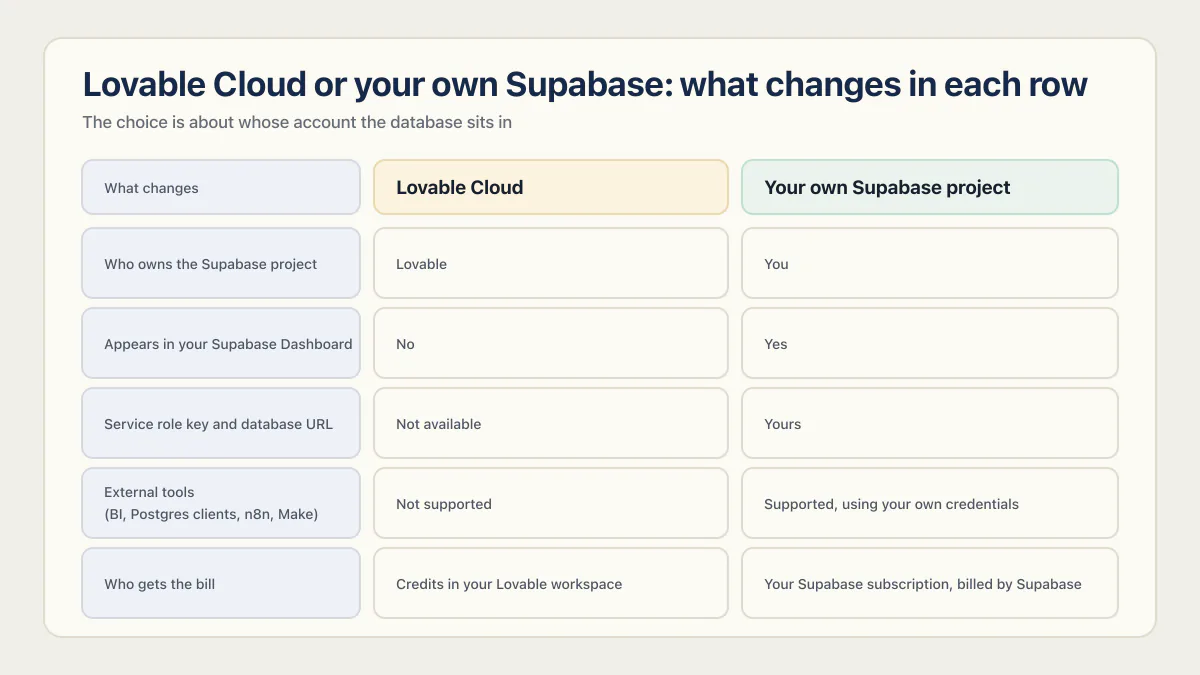Select the subtitle about whose account the database sits in
The width and height of the screenshot is (1200, 675).
pos(297,123)
